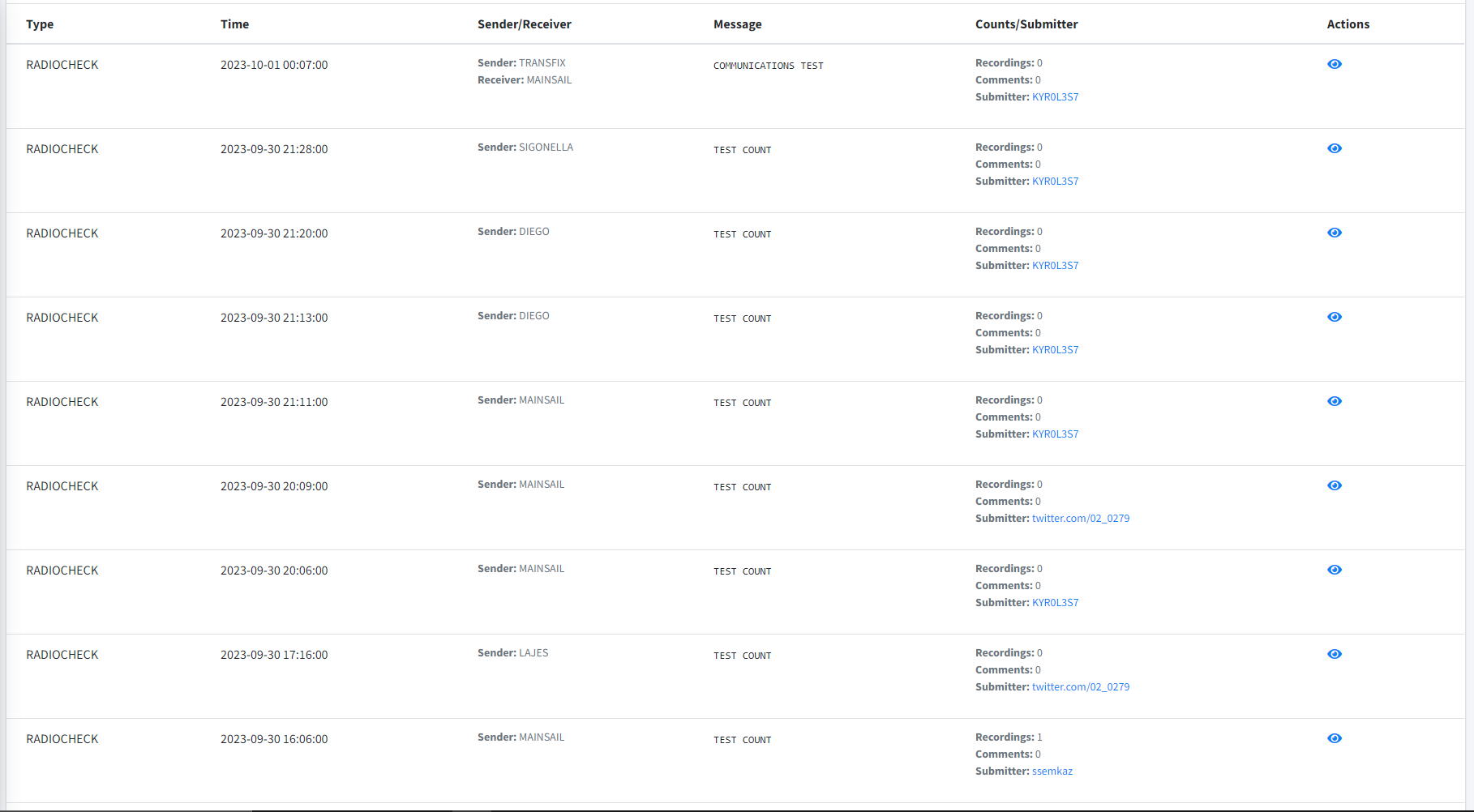
Task: Click the time 2023-09-30 21:28:00
Action: 274,149
